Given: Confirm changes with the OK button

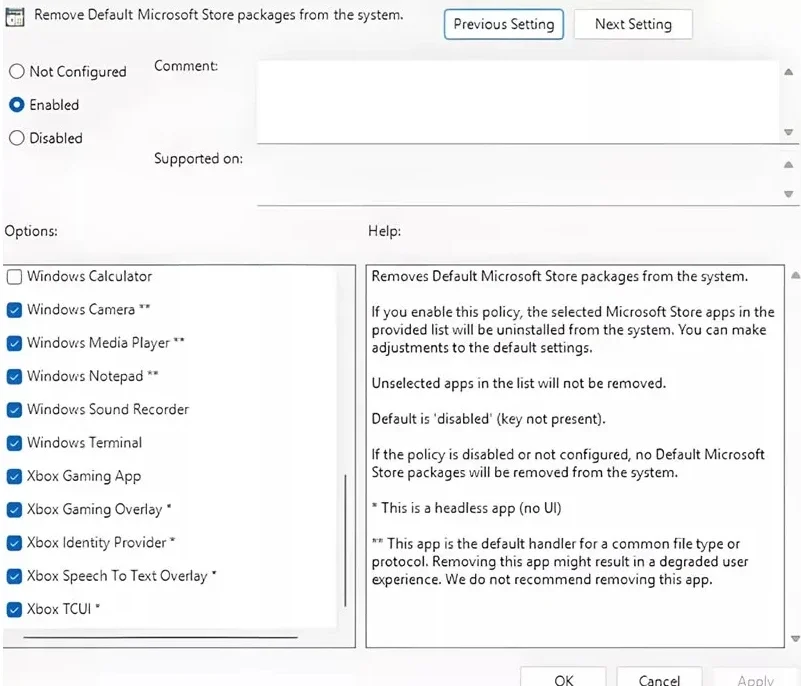Looking at the screenshot, I should [563, 679].
